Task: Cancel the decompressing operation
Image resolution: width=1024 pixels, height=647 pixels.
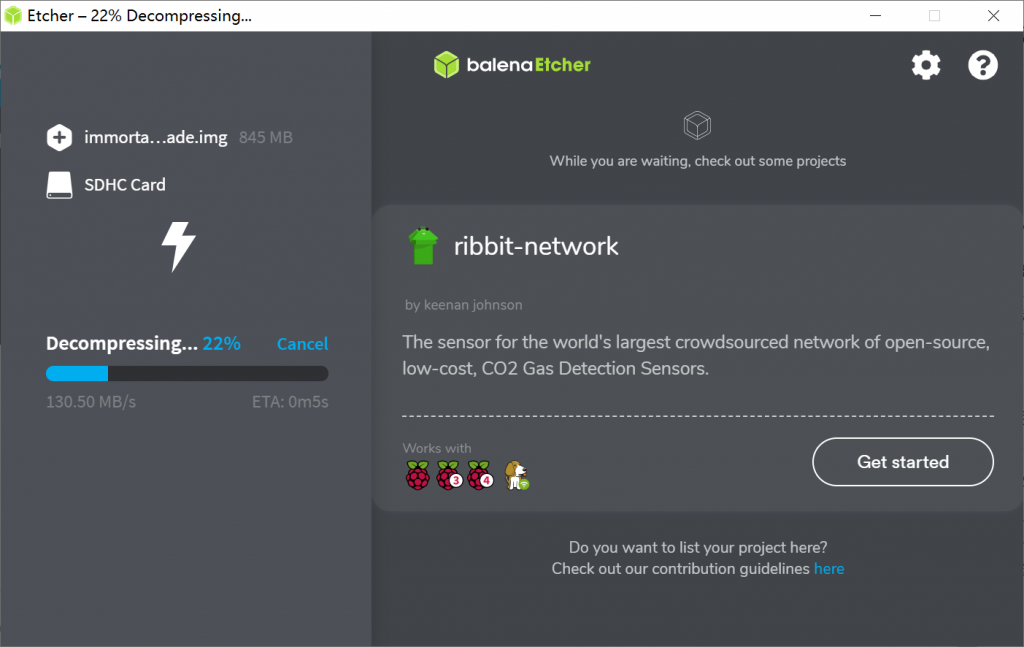Action: (x=302, y=344)
